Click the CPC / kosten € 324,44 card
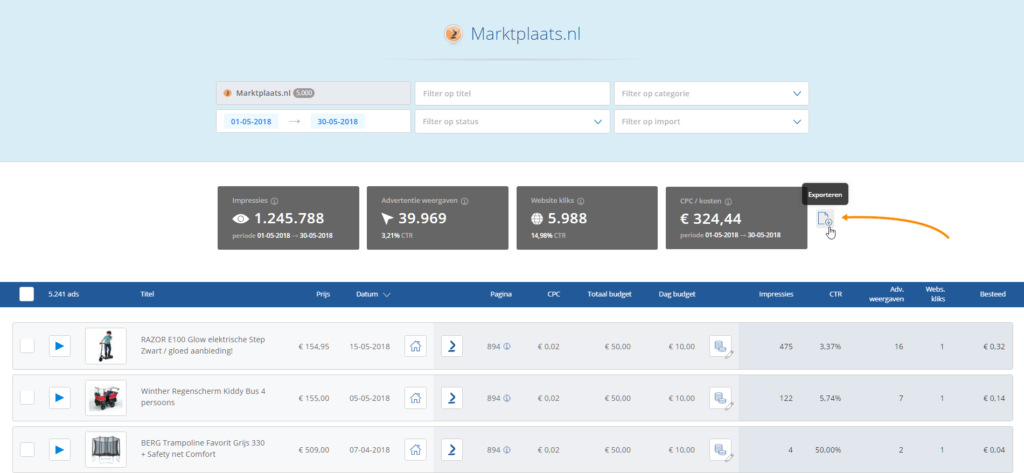Screen dimensions: 1024x473 (736, 218)
